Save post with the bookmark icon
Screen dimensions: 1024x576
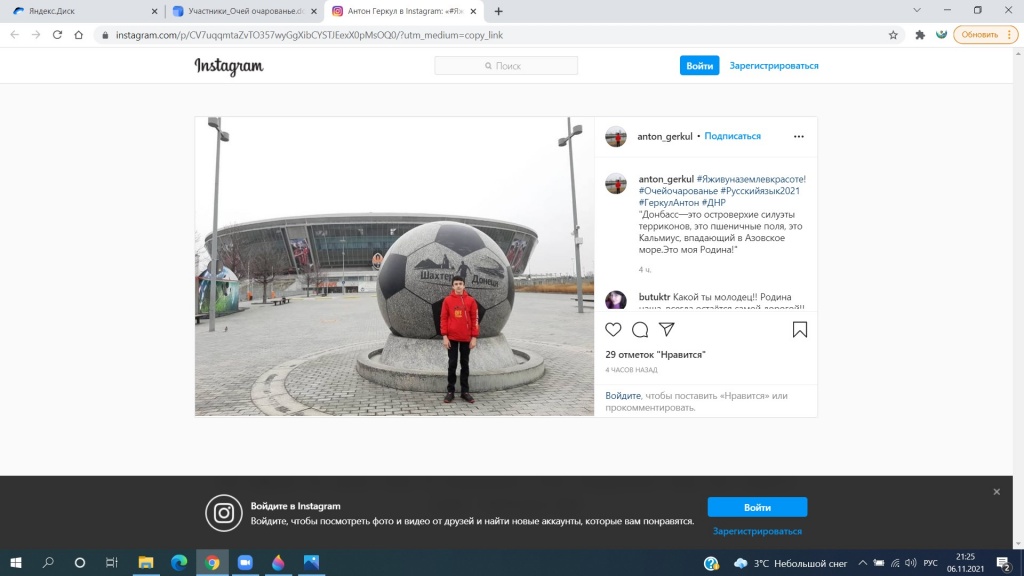800,329
